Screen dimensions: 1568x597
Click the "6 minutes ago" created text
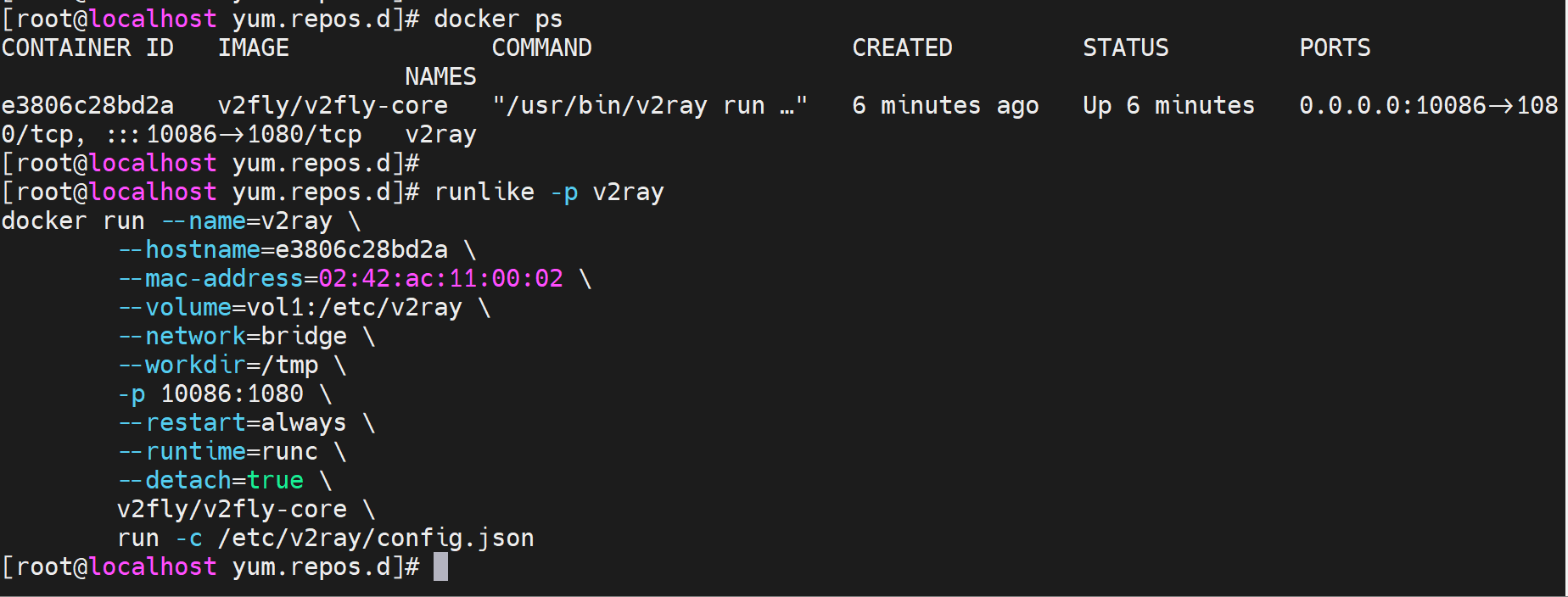(x=945, y=106)
